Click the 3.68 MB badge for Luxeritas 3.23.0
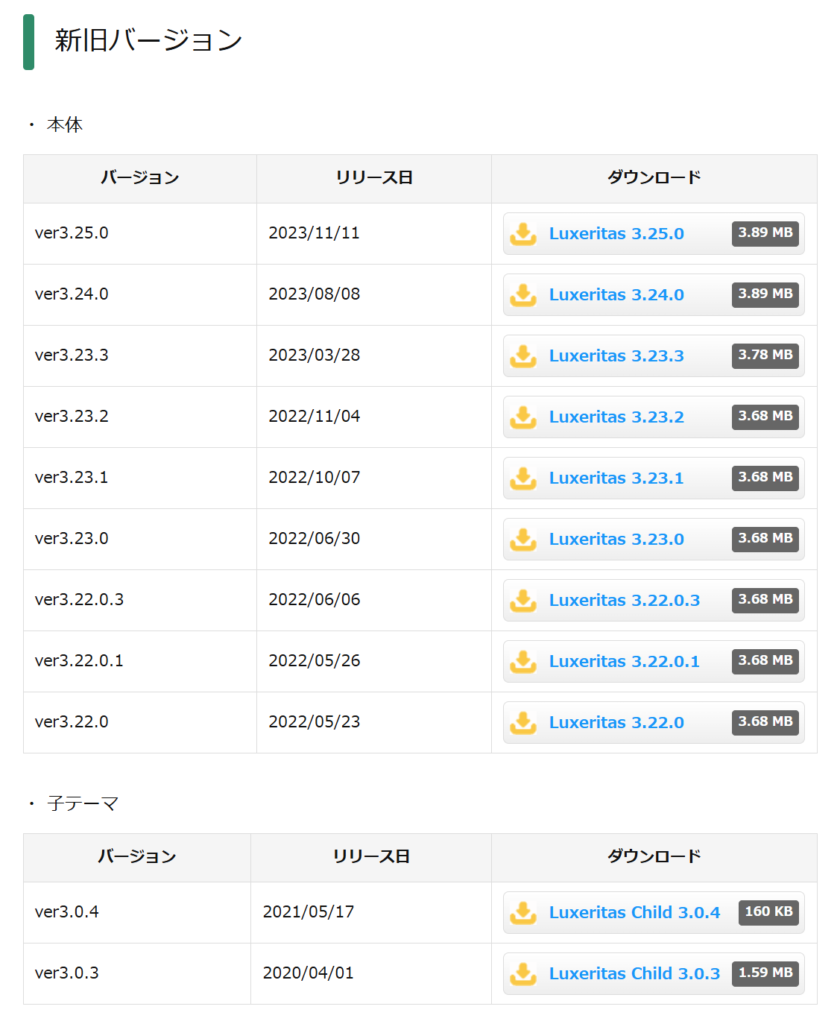Viewport: 840px width, 1024px height. click(765, 539)
